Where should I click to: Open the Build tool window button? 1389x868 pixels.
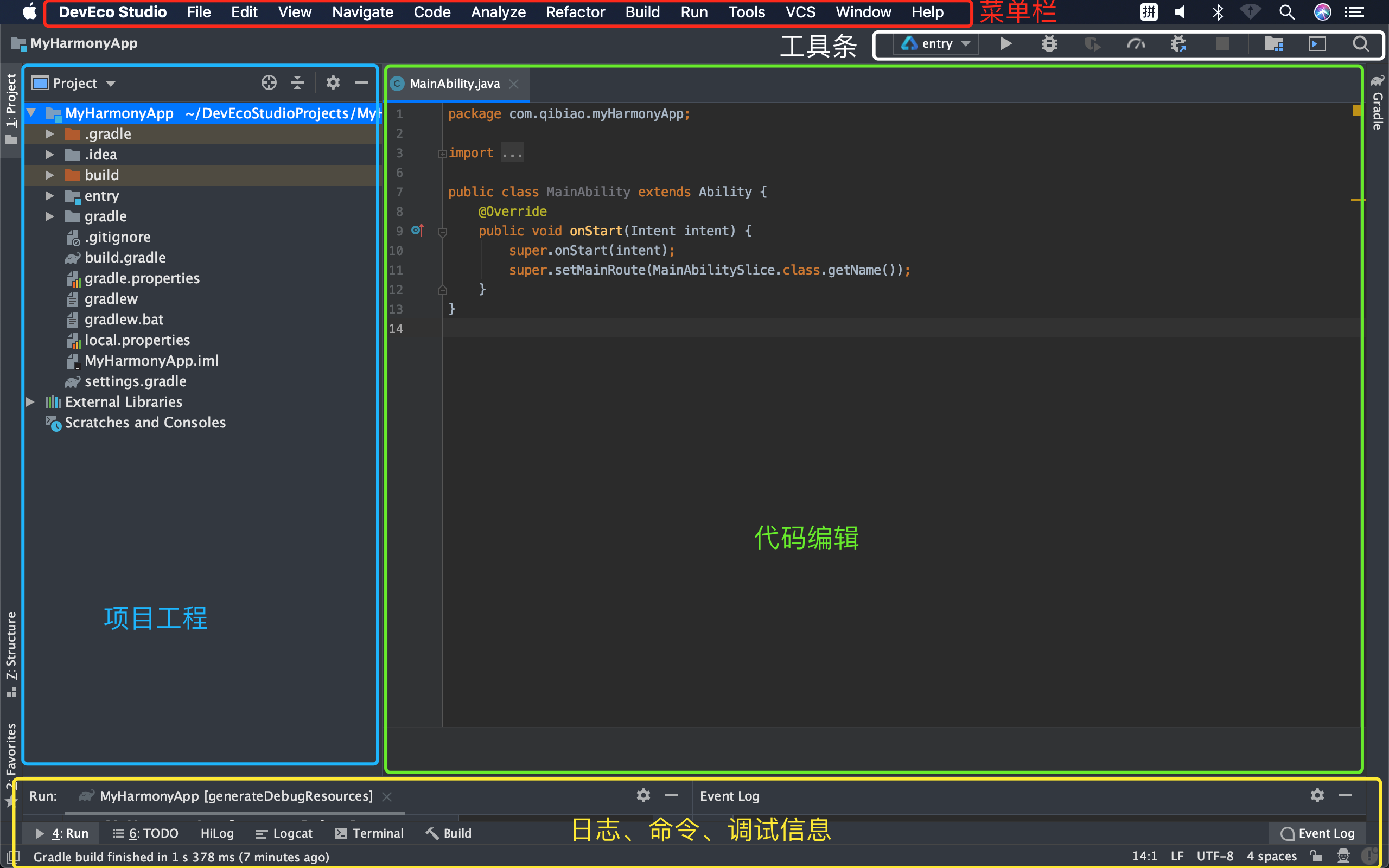click(448, 833)
